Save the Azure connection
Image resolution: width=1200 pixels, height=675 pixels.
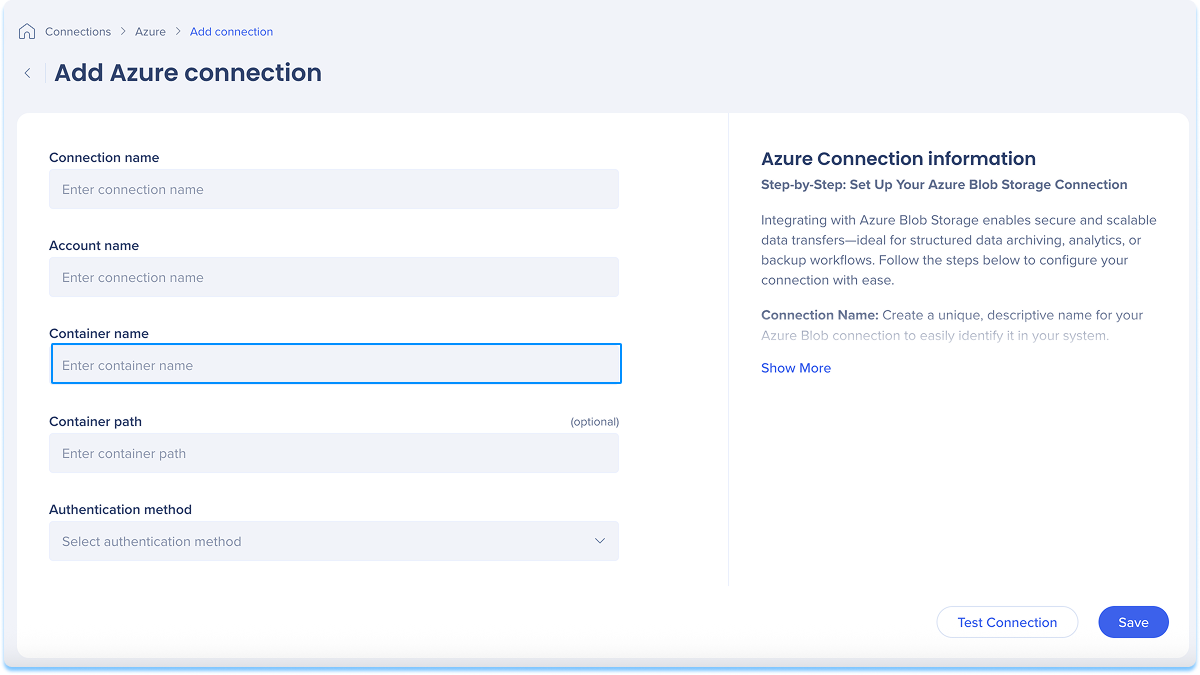pos(1133,622)
